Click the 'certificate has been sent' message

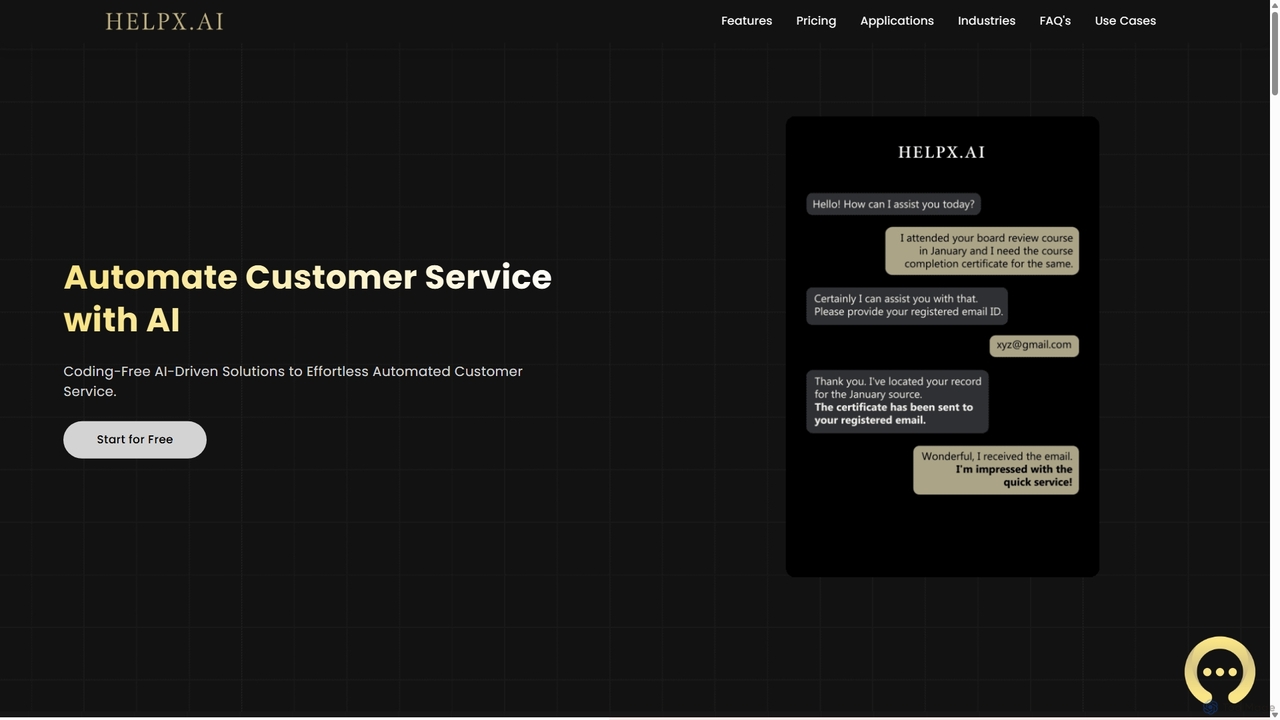tap(897, 401)
